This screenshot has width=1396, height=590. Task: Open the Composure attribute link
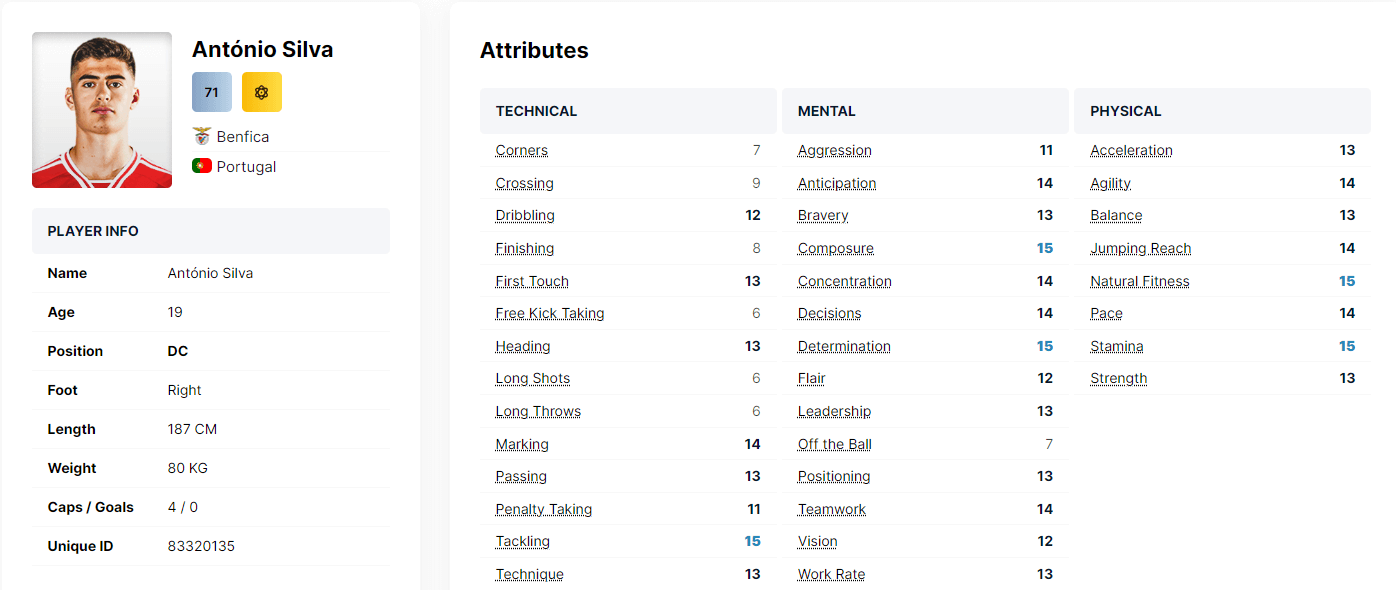click(835, 247)
